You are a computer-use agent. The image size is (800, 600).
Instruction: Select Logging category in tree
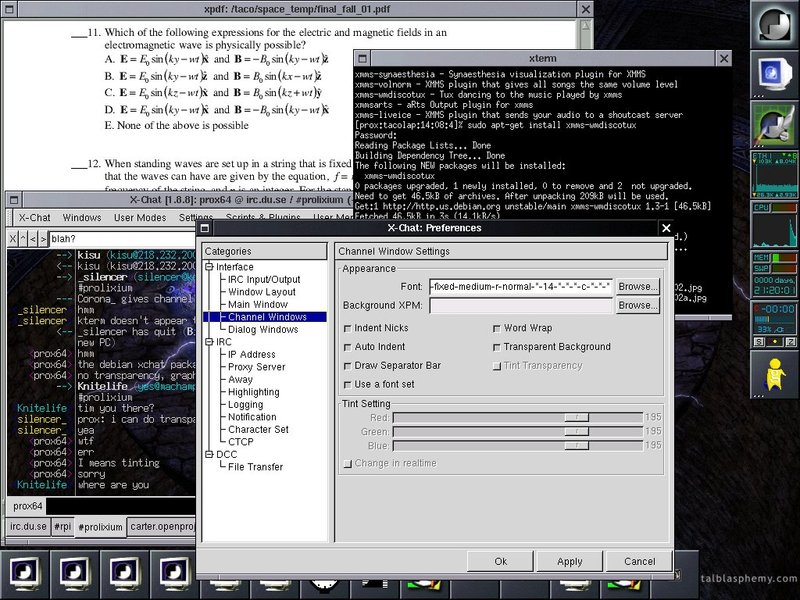[x=245, y=405]
